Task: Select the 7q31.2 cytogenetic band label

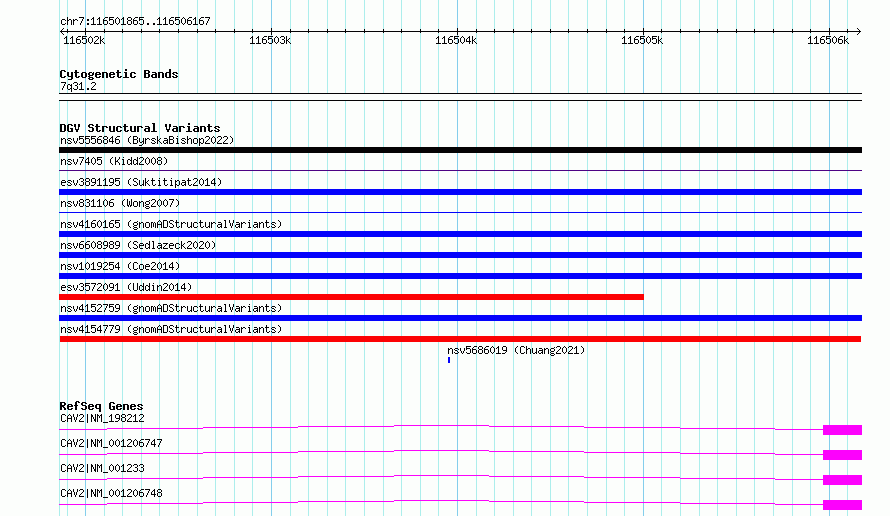Action: [78, 86]
